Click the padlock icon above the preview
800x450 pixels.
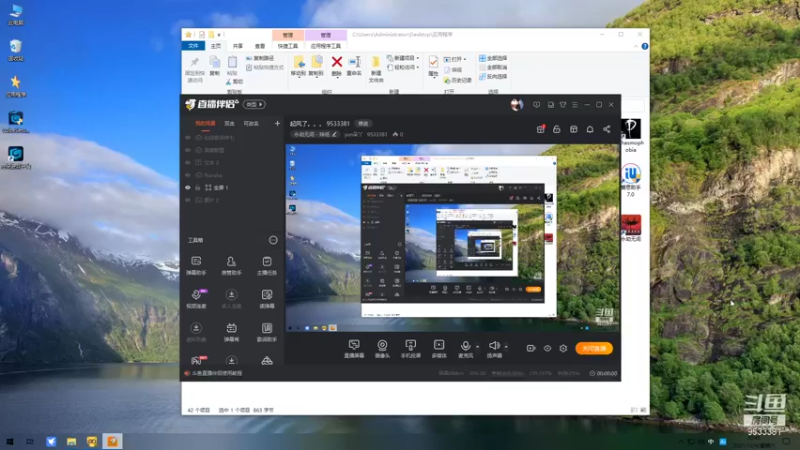557,129
